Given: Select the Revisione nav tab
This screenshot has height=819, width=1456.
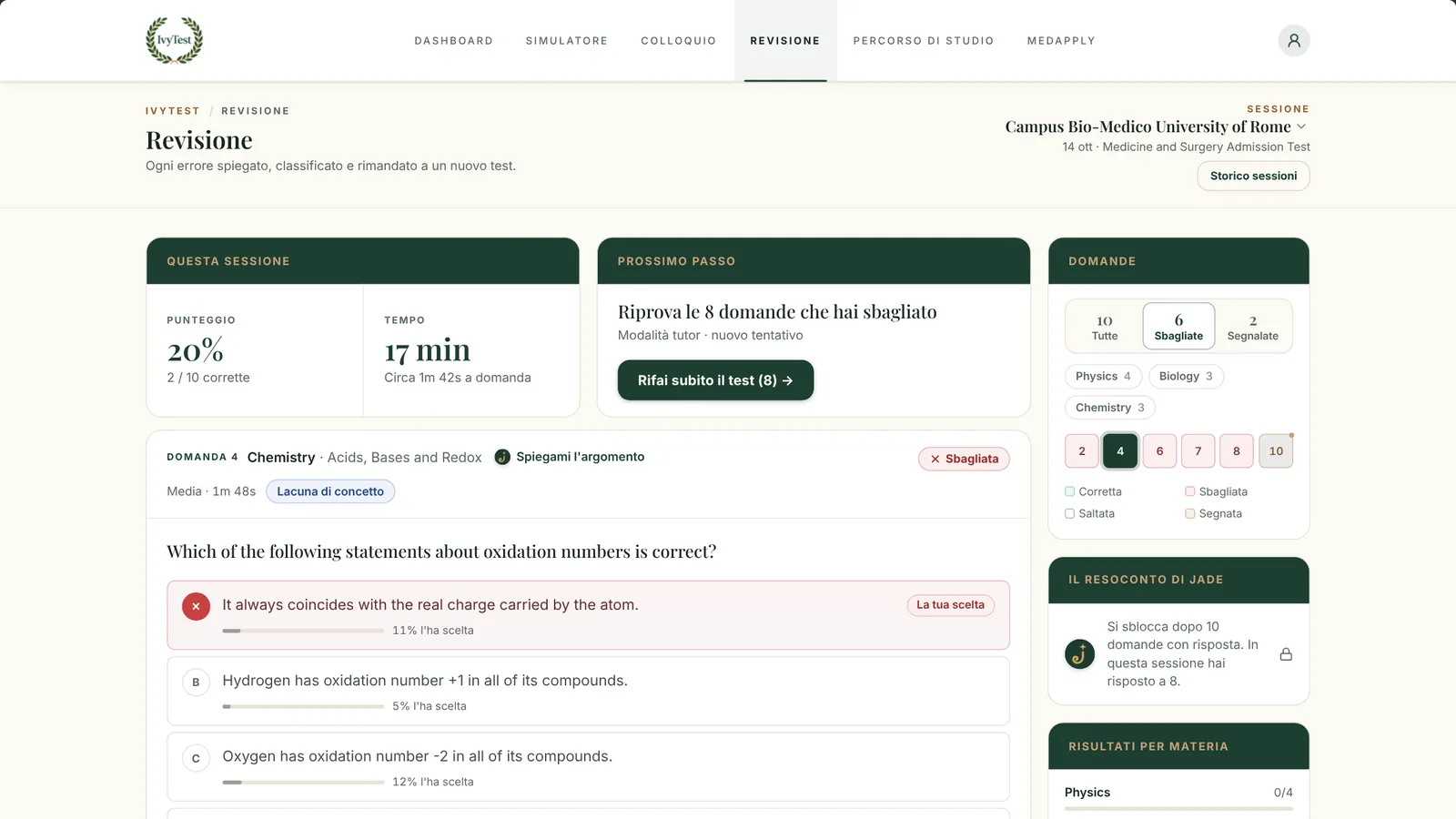Looking at the screenshot, I should tap(785, 41).
